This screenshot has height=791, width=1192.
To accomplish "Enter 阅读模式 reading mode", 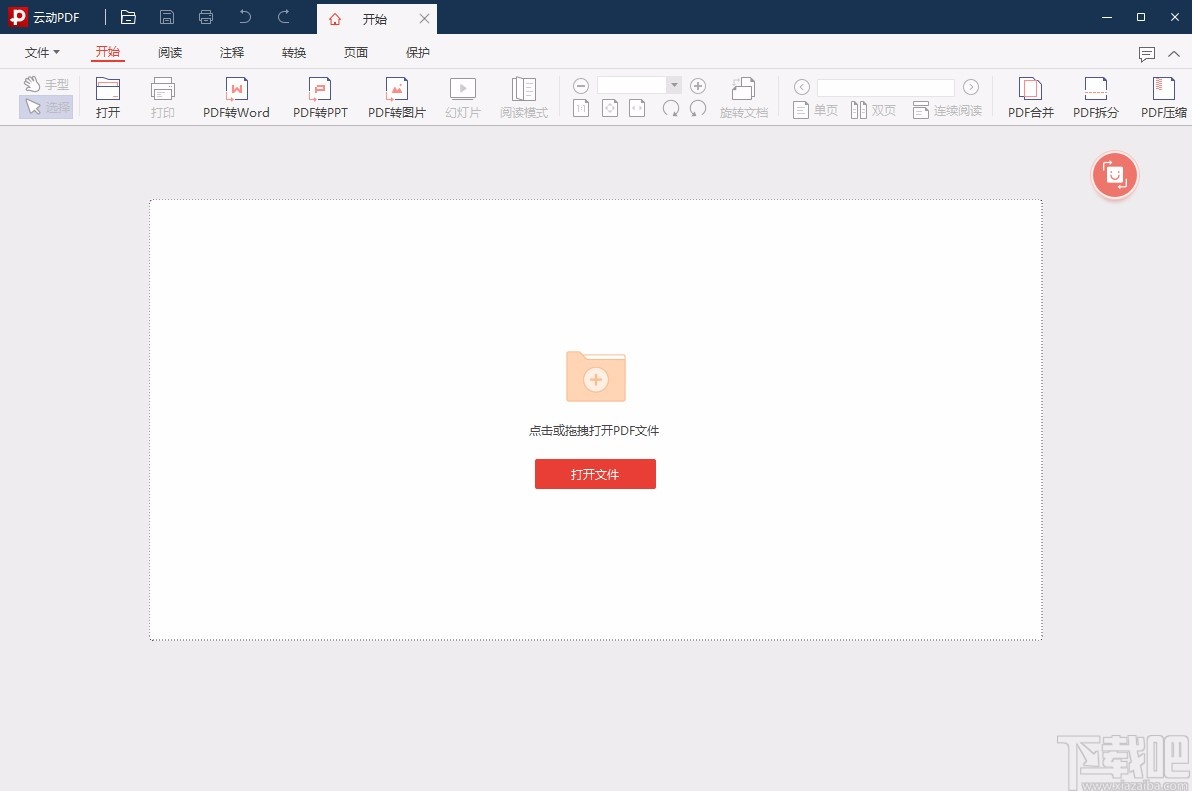I will tap(524, 98).
